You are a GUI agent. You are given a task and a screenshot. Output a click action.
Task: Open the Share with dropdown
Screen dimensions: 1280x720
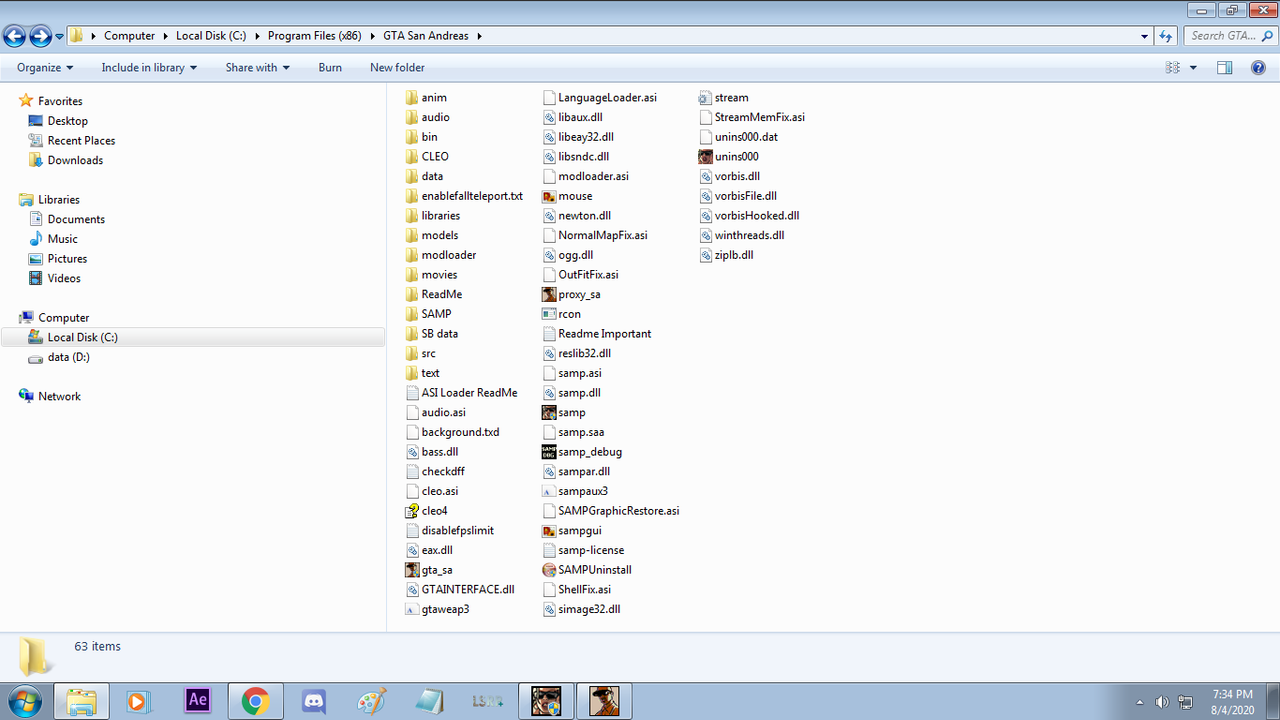click(x=257, y=67)
